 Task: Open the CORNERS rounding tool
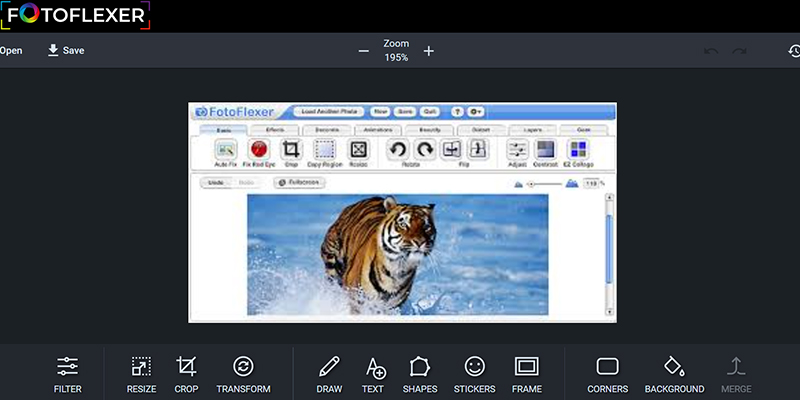tap(608, 375)
